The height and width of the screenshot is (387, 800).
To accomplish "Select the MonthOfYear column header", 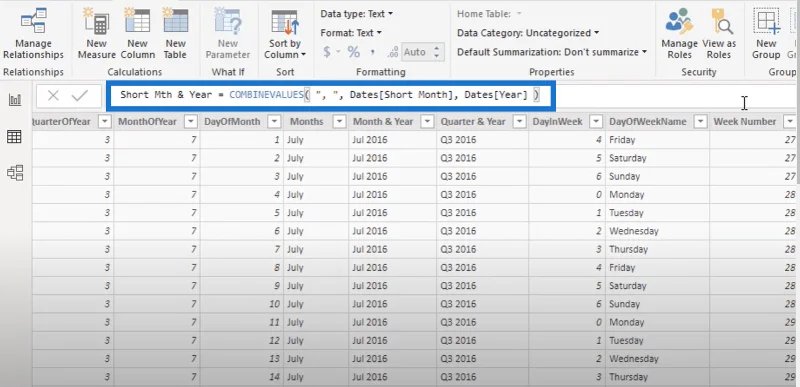I will click(147, 121).
